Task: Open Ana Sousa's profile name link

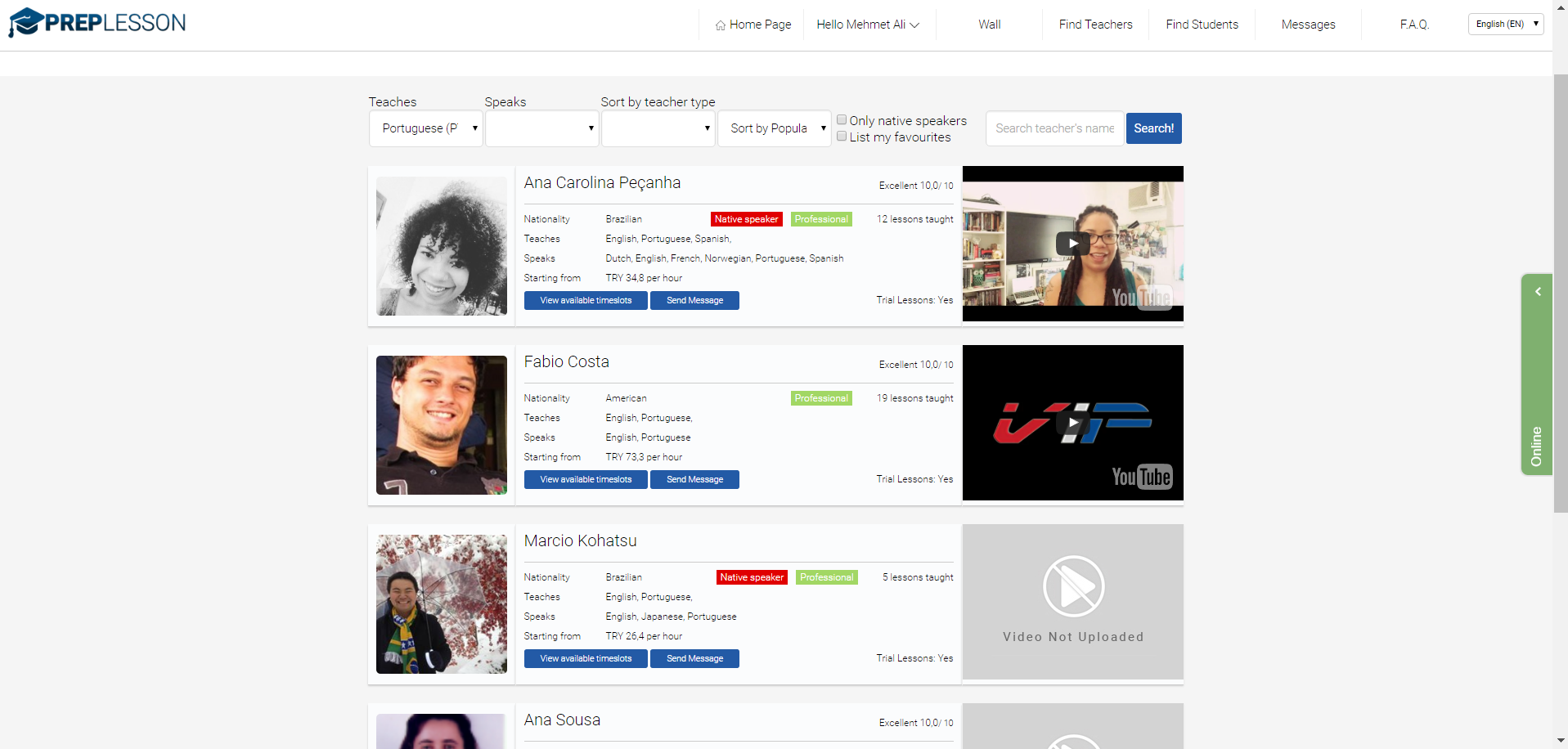Action: (563, 720)
